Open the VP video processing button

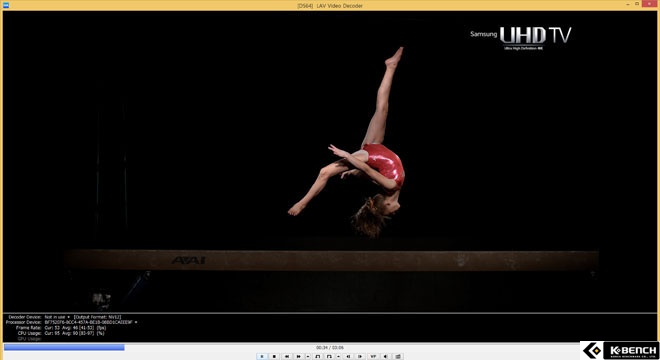tap(373, 356)
